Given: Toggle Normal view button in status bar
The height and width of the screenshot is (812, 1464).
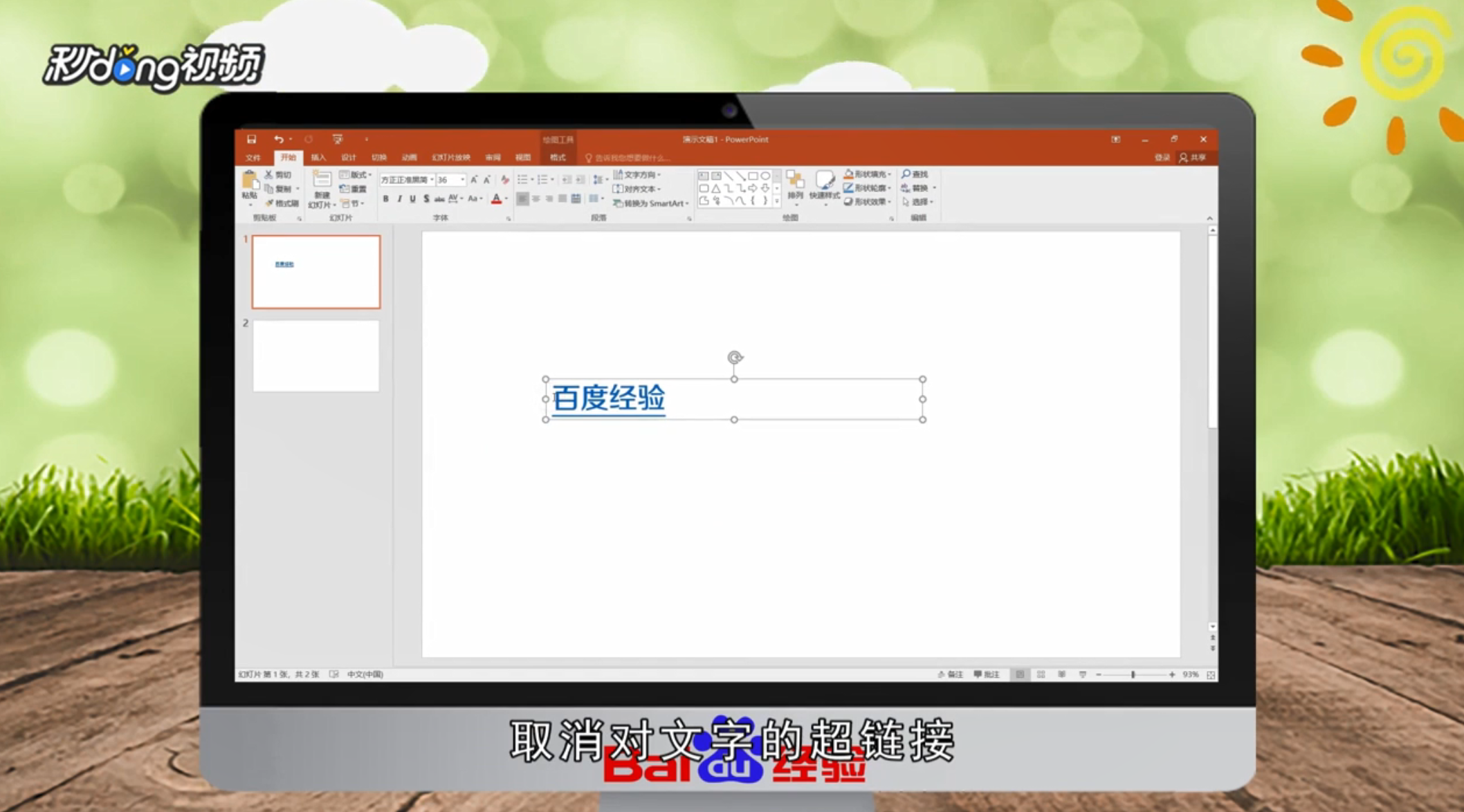Looking at the screenshot, I should (x=1020, y=674).
